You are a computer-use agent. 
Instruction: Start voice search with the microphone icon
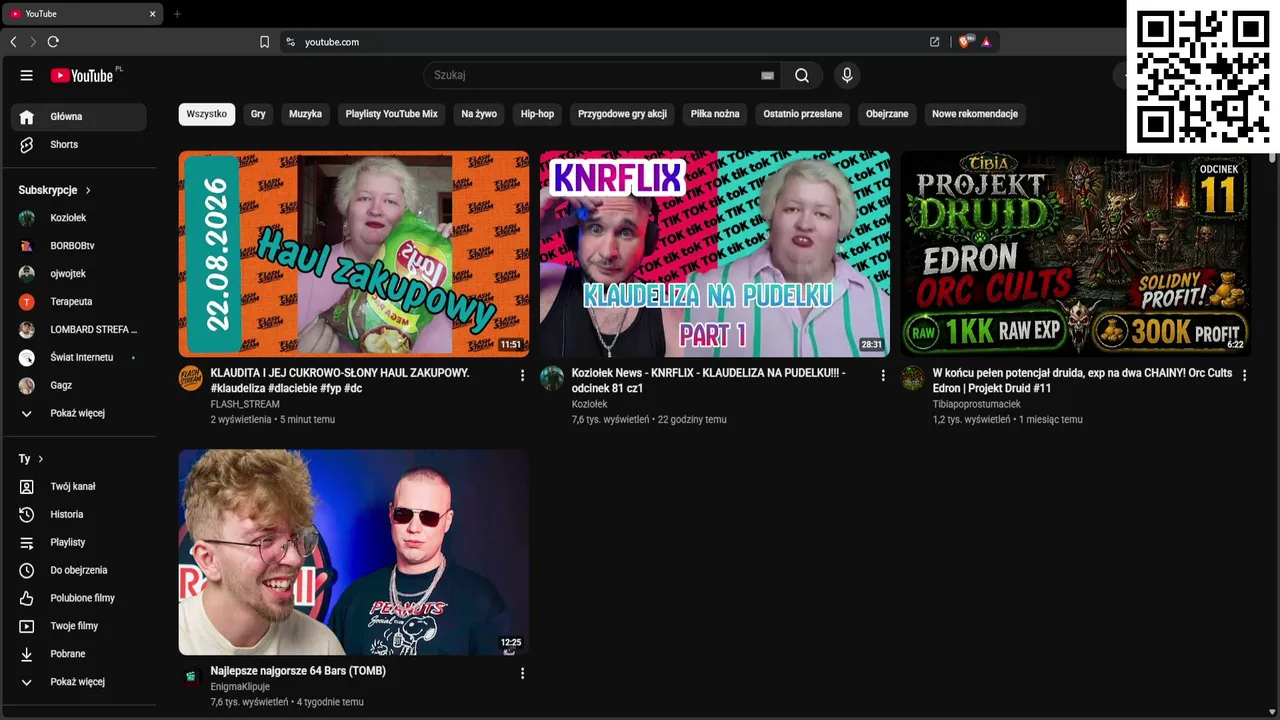click(x=847, y=75)
